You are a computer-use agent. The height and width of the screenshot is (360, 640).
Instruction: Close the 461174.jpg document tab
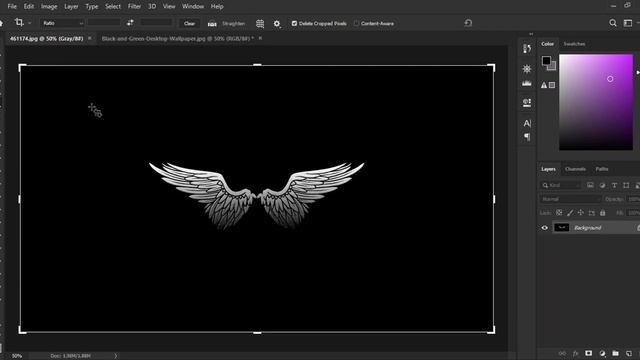[90, 38]
